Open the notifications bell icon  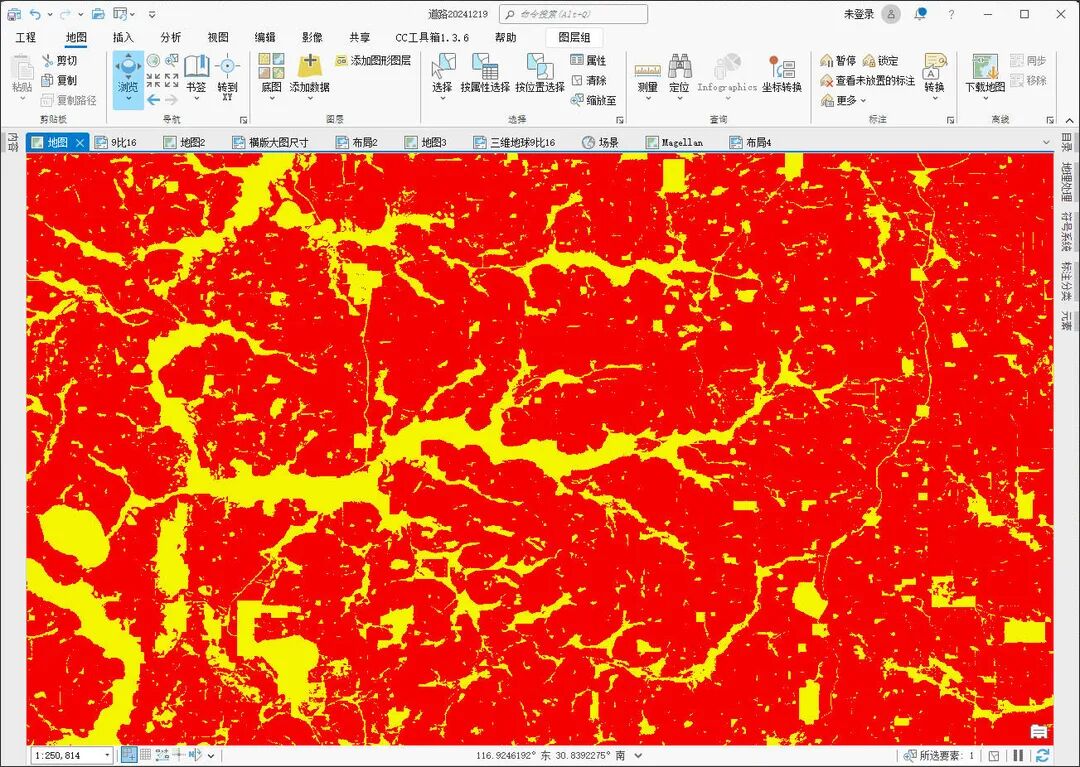tap(920, 14)
